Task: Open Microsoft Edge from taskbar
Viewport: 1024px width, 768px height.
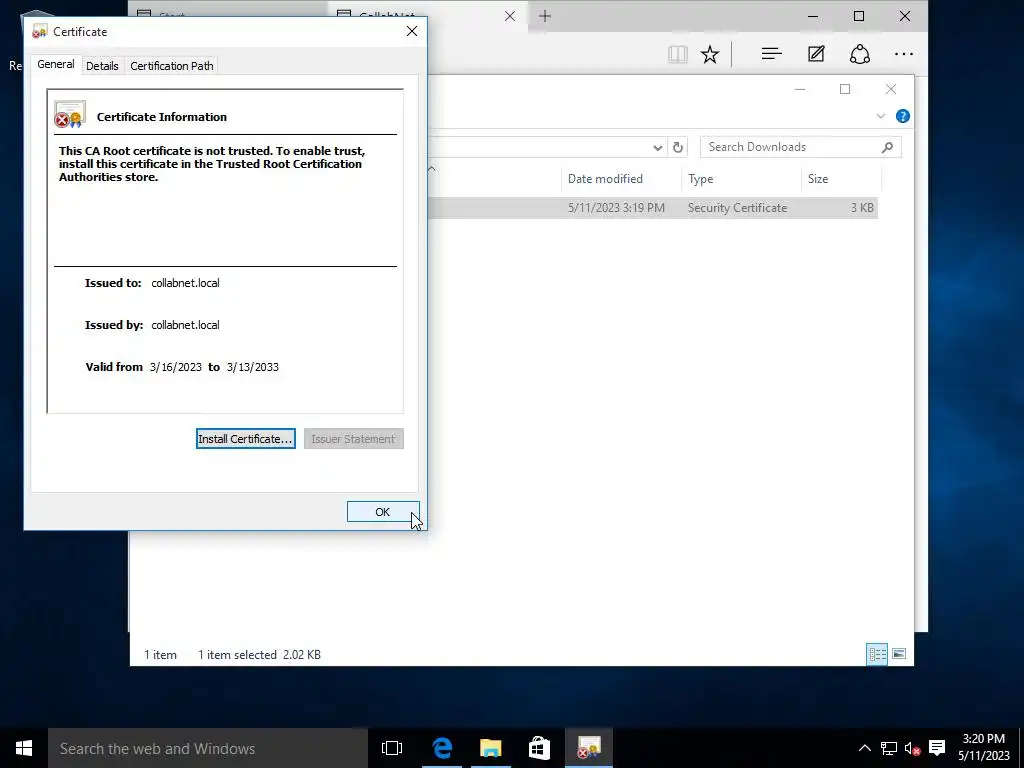Action: (442, 748)
